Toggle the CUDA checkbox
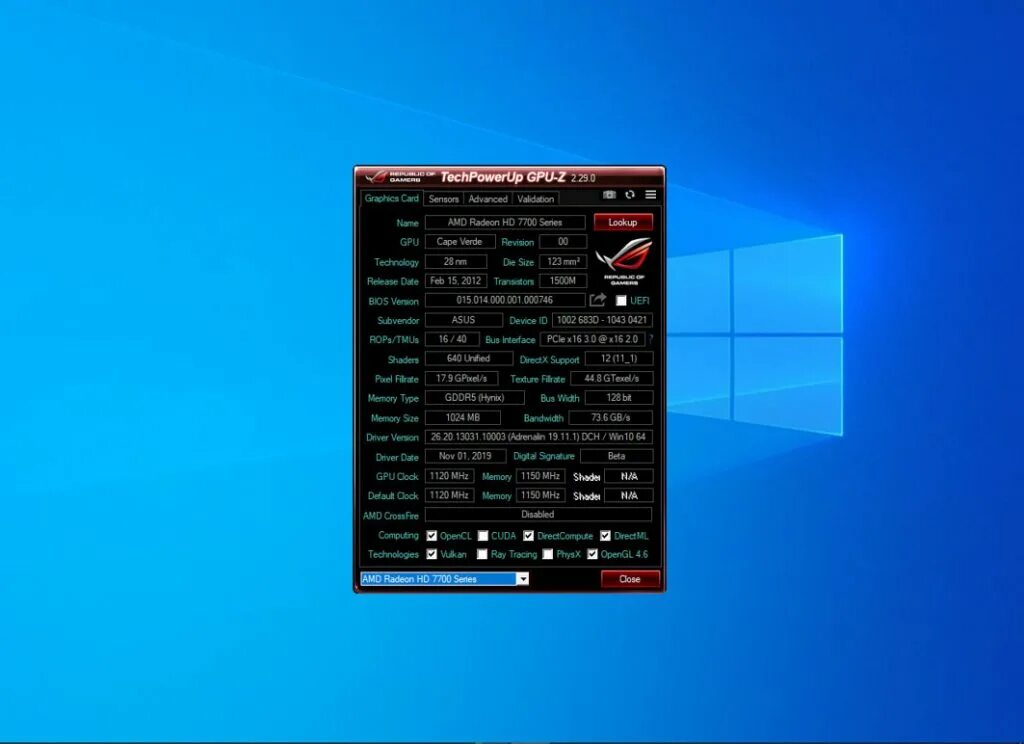The height and width of the screenshot is (744, 1024). 483,536
